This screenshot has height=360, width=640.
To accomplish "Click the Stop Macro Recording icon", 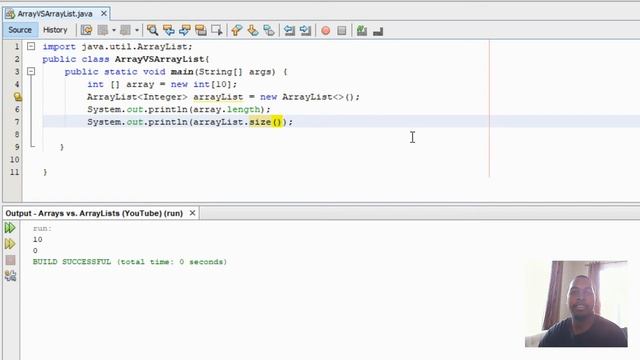I will point(342,31).
